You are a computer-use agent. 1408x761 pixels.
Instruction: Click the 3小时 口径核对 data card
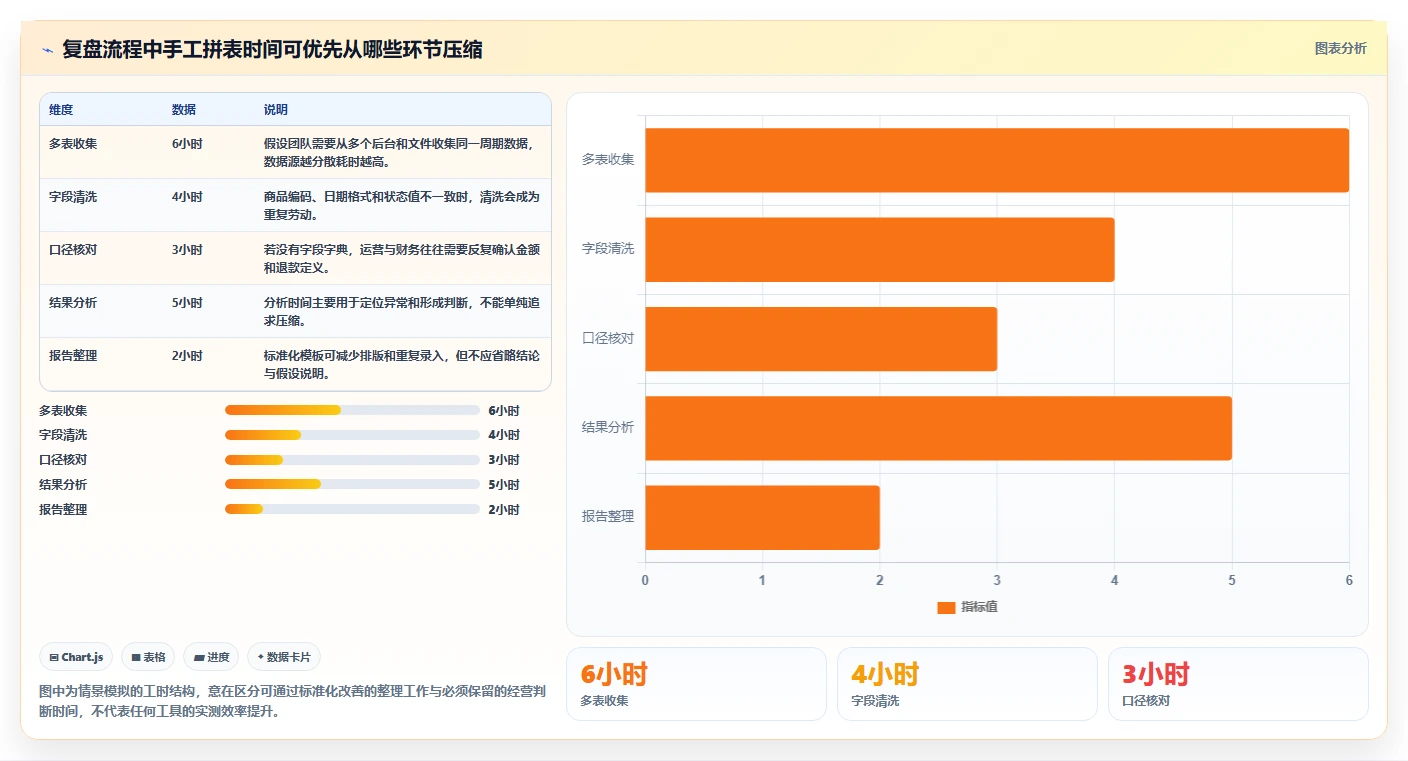(1238, 684)
